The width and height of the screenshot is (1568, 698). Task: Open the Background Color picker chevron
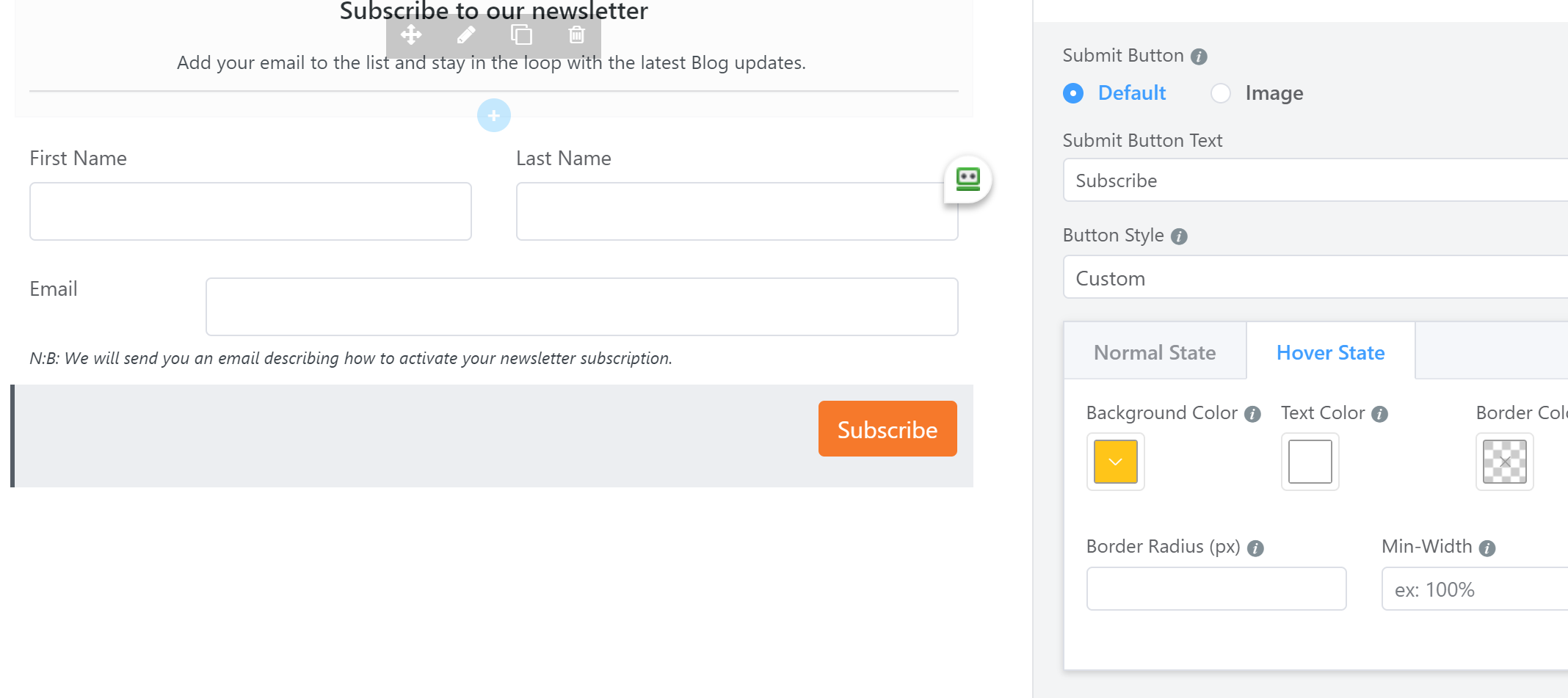coord(1115,462)
